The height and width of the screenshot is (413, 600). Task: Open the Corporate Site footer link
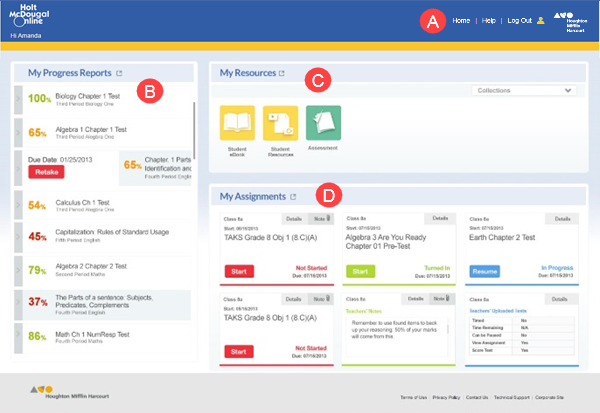pyautogui.click(x=549, y=397)
